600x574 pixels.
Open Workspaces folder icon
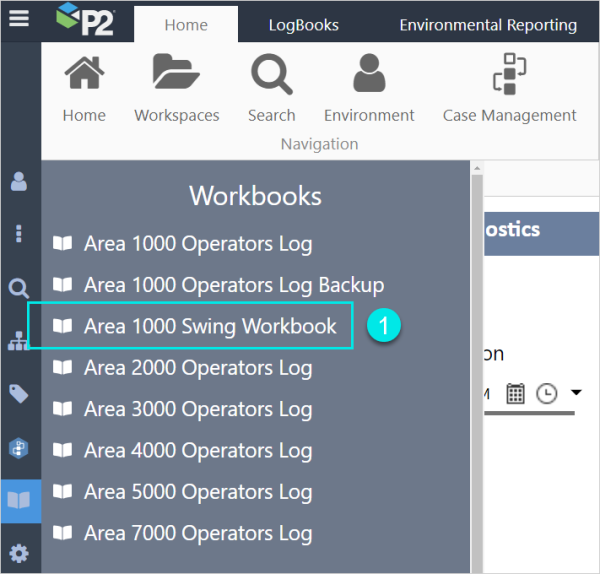click(x=176, y=76)
